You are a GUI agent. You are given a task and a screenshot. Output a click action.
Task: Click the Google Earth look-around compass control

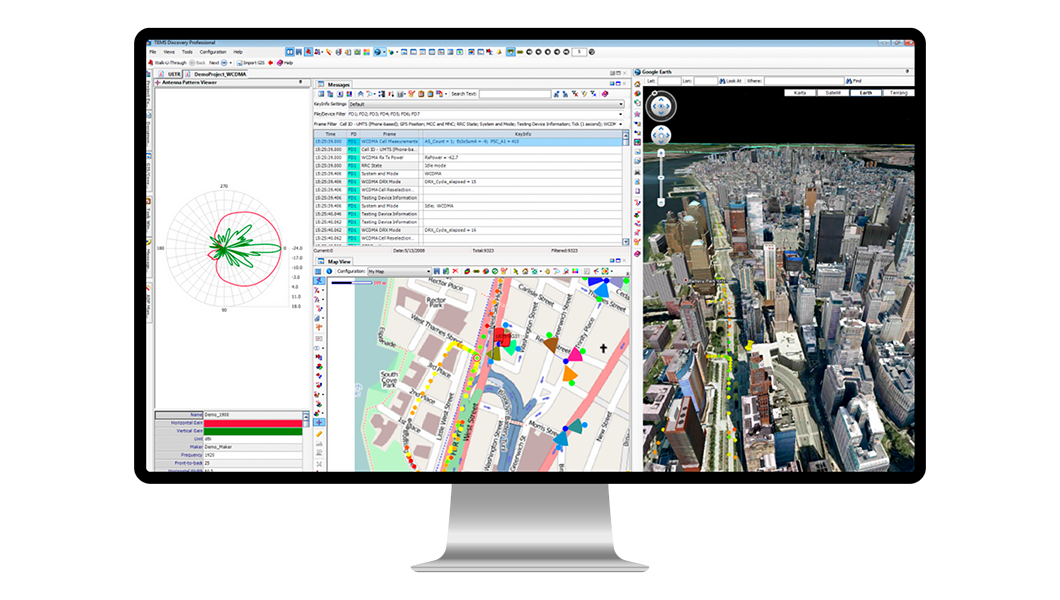tap(660, 106)
